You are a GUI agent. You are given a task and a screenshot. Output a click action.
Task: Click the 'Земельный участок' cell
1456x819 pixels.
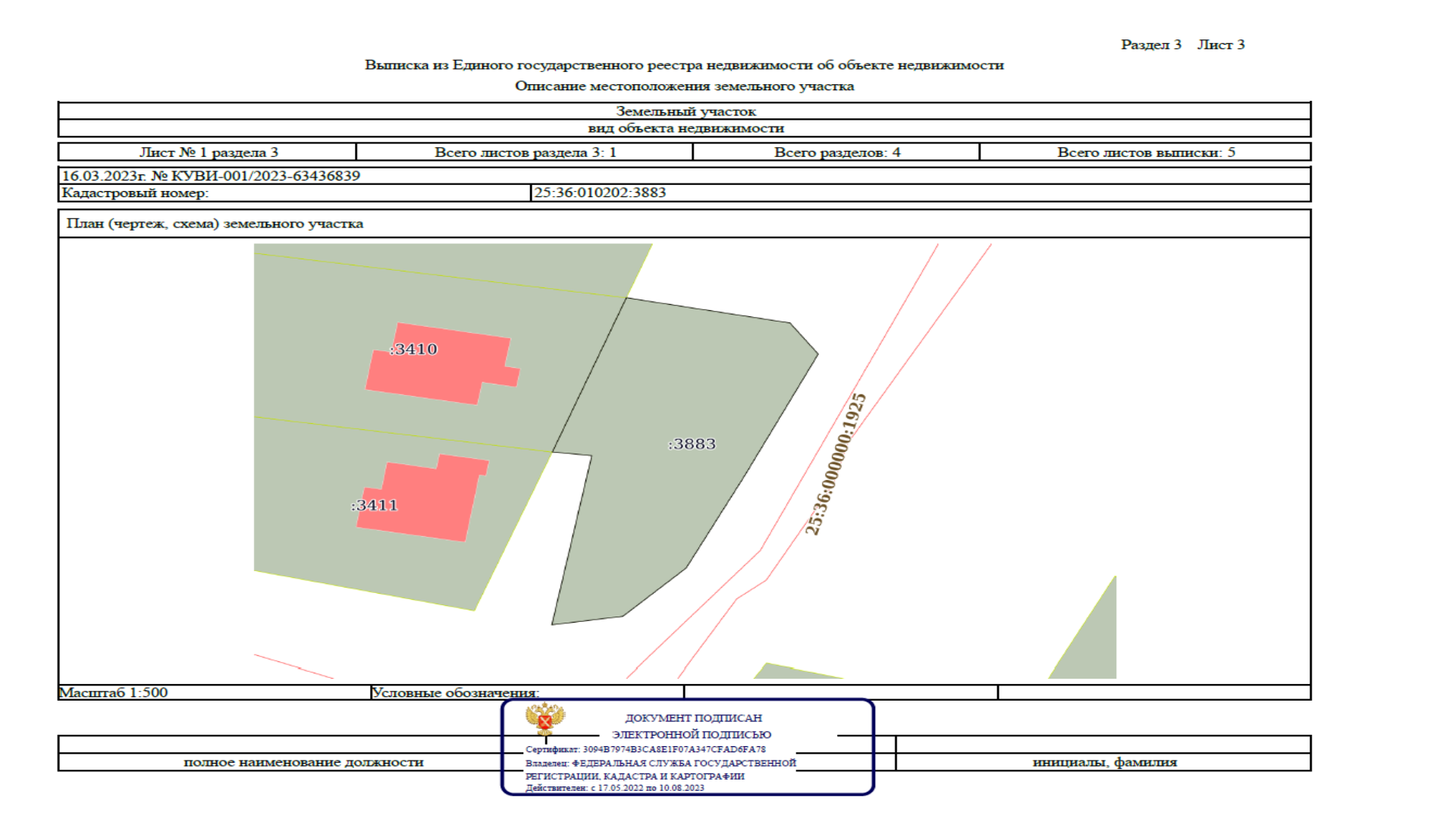685,111
